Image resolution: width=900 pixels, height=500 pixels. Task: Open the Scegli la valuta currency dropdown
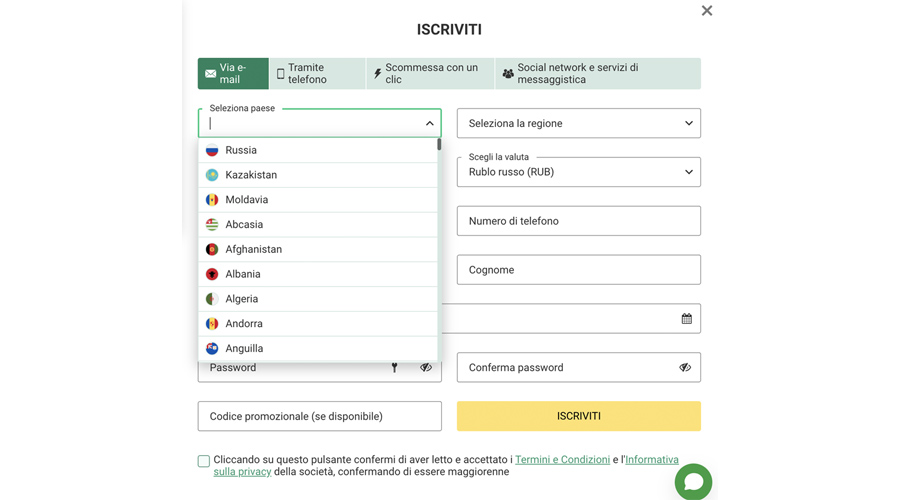coord(579,172)
